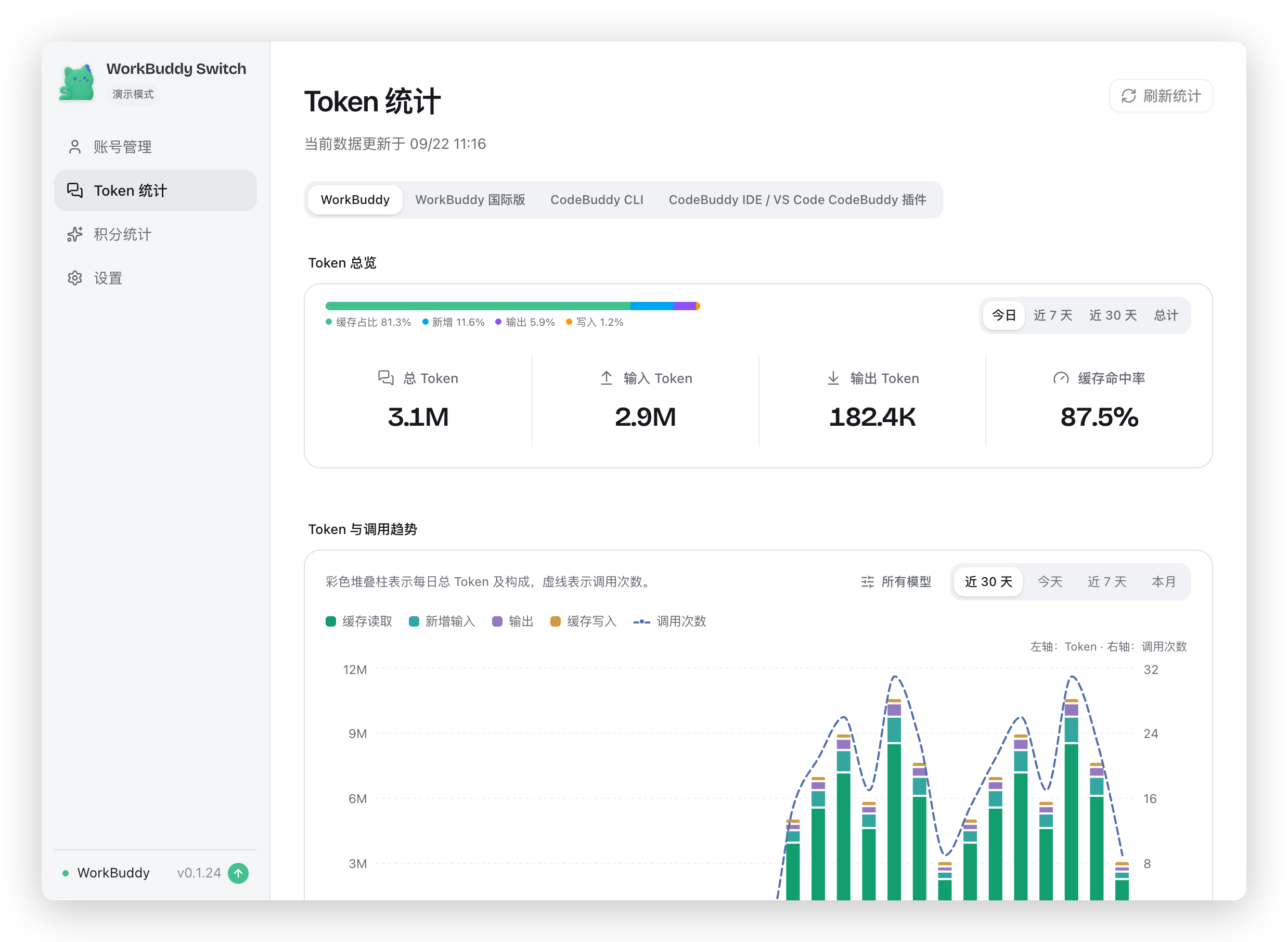This screenshot has width=1288, height=942.
Task: Toggle the 缓存读取 legend series
Action: [x=359, y=621]
